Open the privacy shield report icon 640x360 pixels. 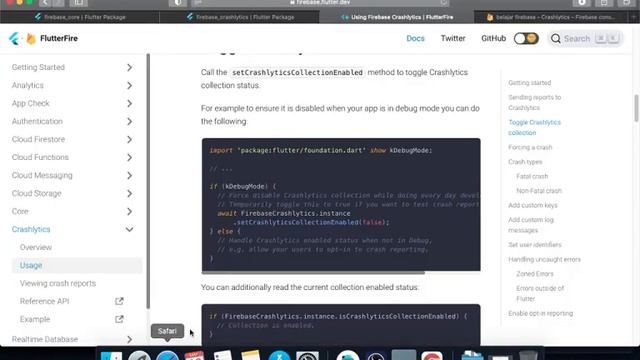(178, 2)
